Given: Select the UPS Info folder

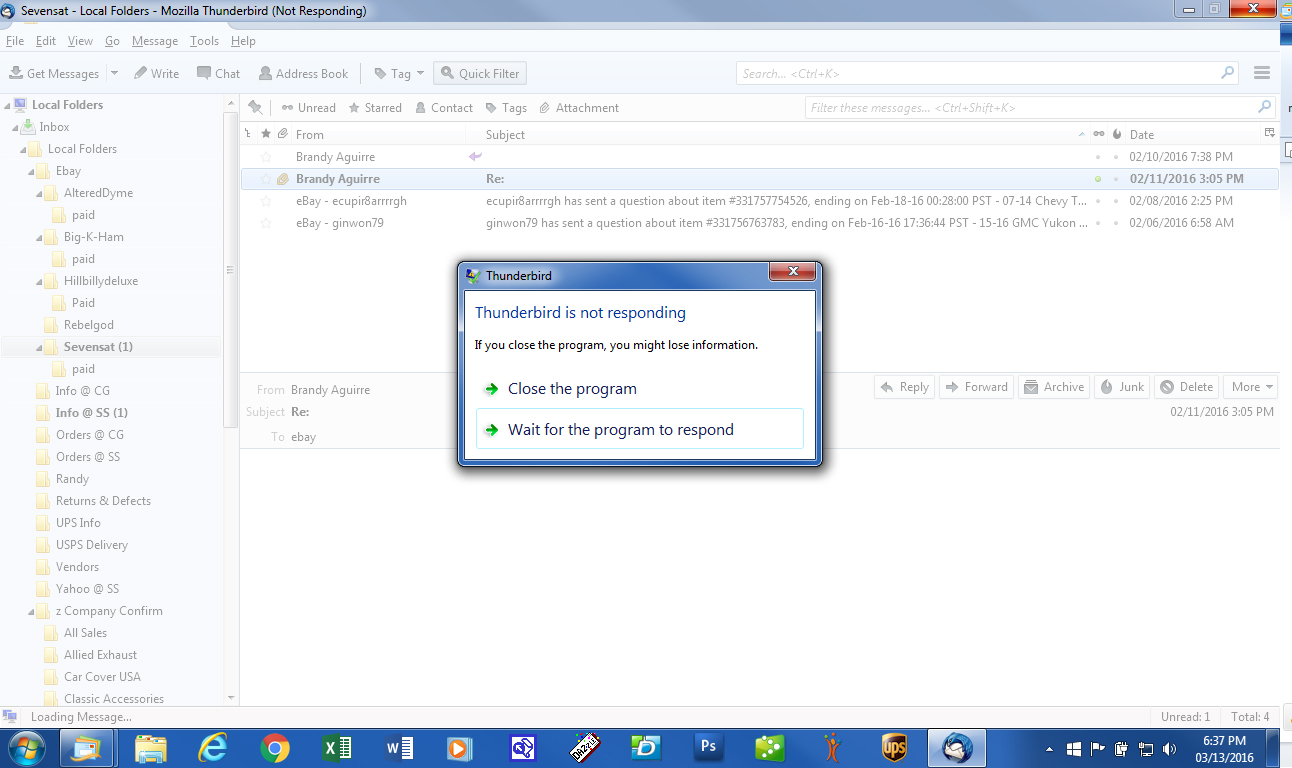Looking at the screenshot, I should [x=78, y=523].
